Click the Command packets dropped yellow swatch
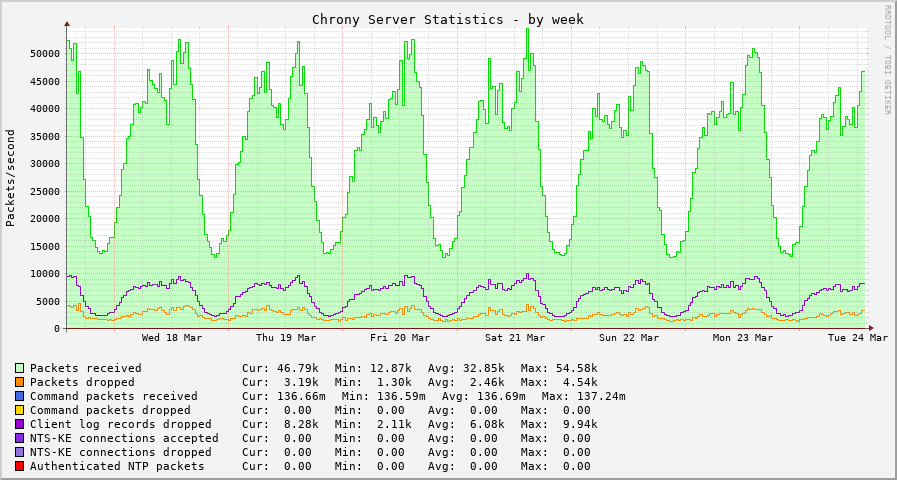 pyautogui.click(x=20, y=410)
